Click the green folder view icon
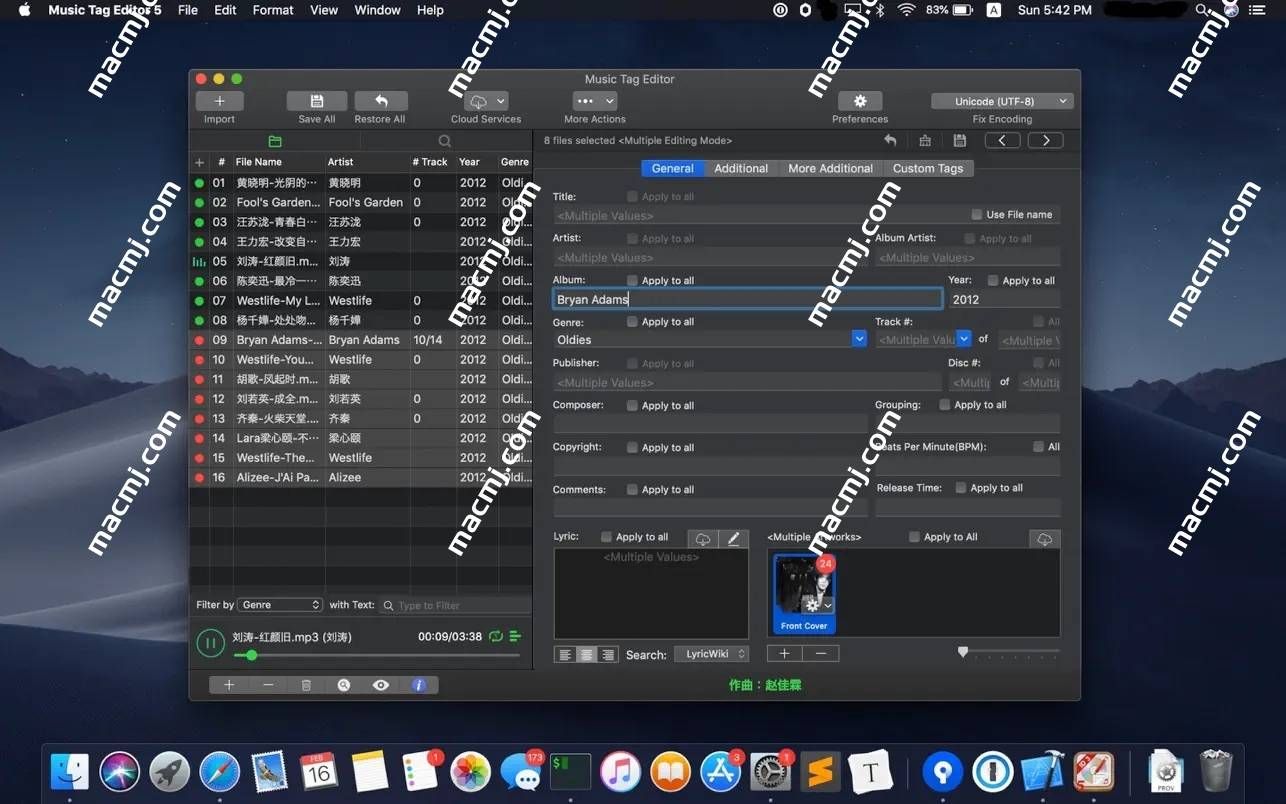1286x804 pixels. pos(275,141)
